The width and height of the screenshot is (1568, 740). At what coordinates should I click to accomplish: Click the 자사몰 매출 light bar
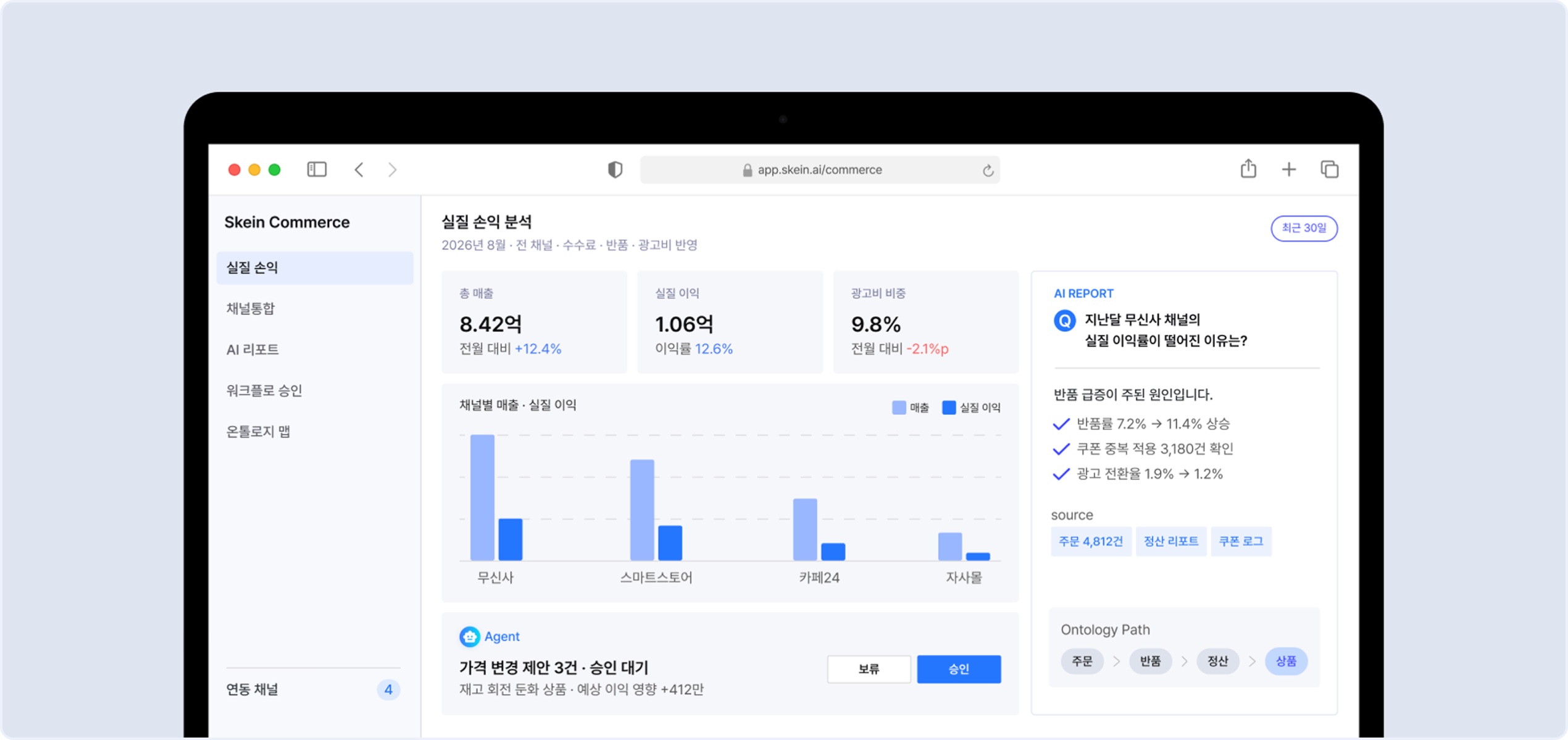coord(950,547)
